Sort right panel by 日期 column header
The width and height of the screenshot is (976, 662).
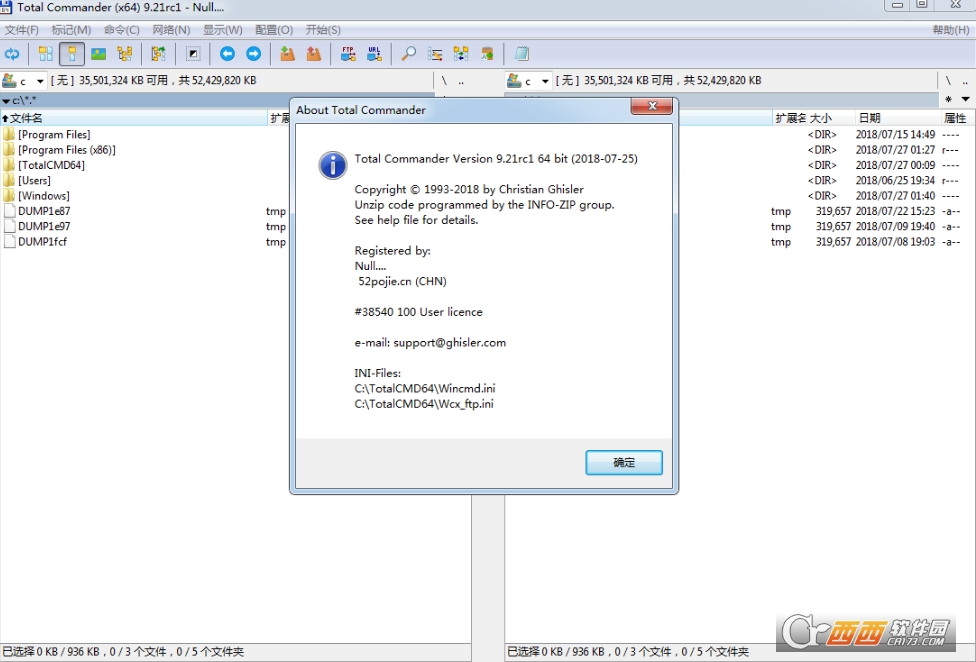(x=870, y=118)
